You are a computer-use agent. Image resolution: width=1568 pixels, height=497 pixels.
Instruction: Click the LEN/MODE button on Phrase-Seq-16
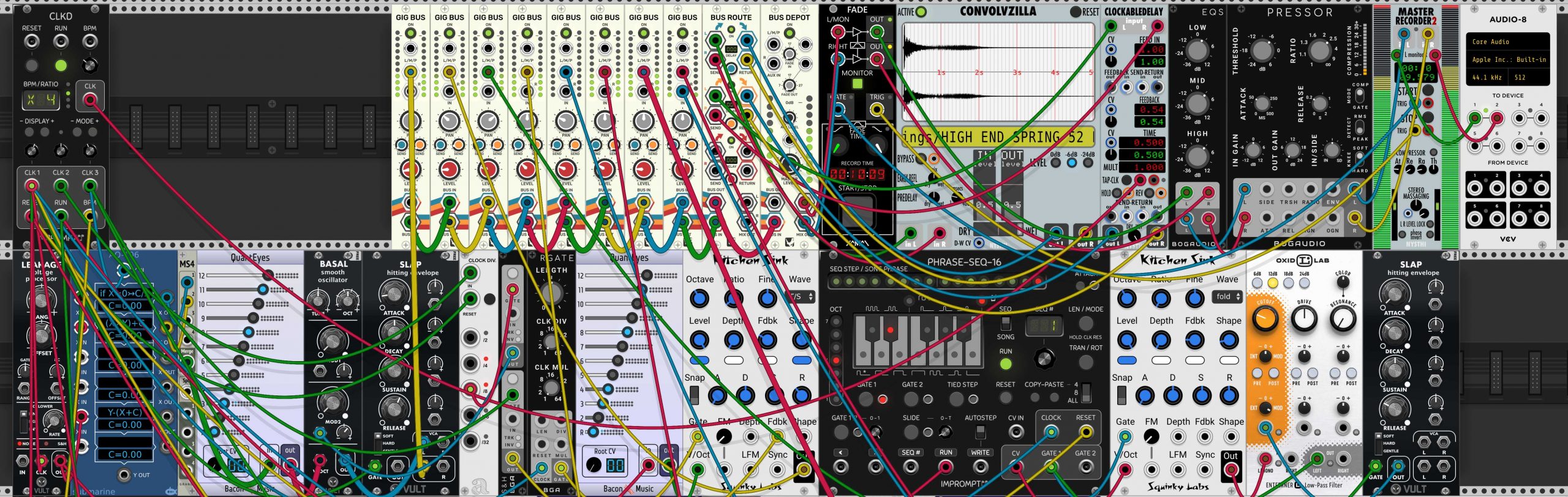pos(1085,323)
